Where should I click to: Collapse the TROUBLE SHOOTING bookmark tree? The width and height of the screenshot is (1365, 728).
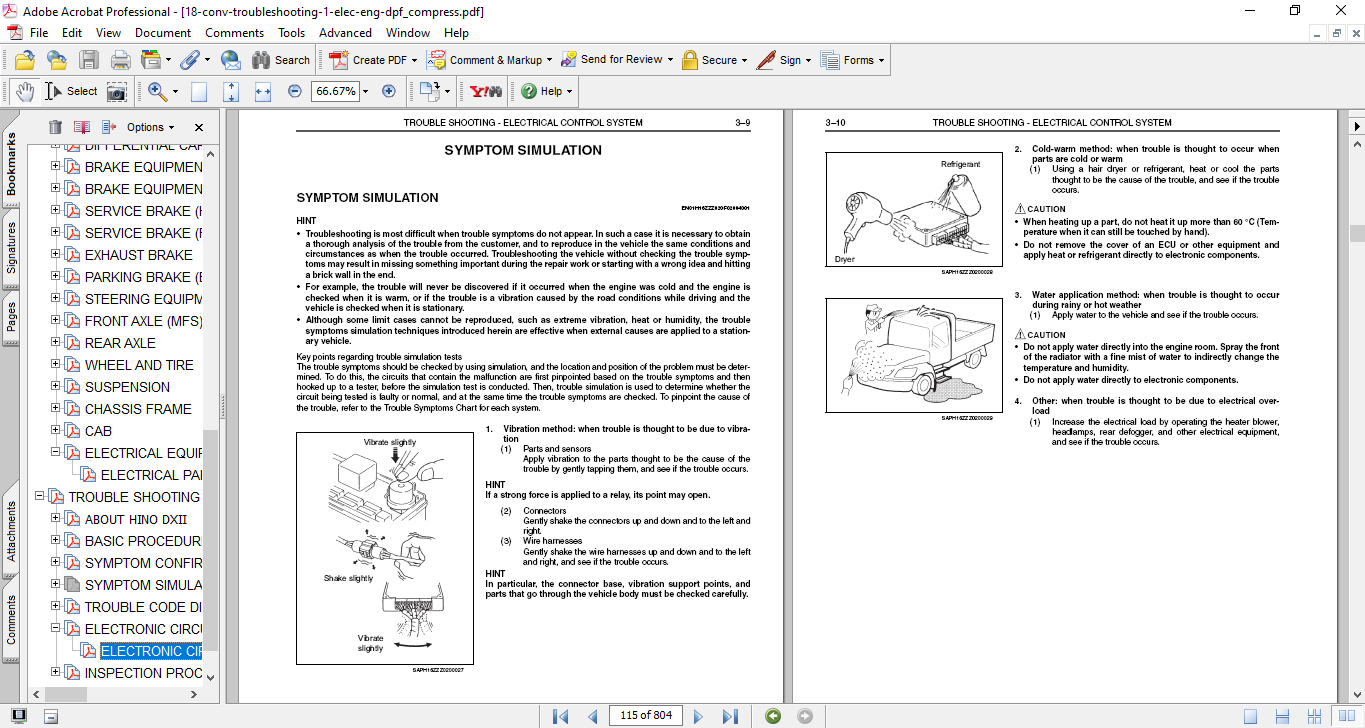pyautogui.click(x=40, y=497)
